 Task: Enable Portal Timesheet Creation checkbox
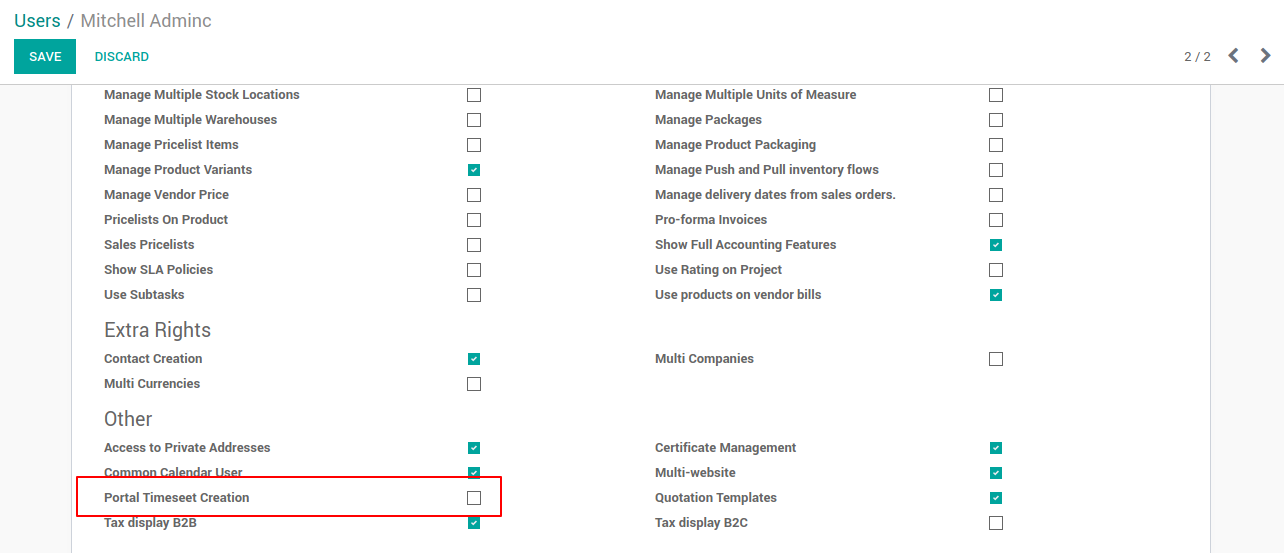[474, 498]
